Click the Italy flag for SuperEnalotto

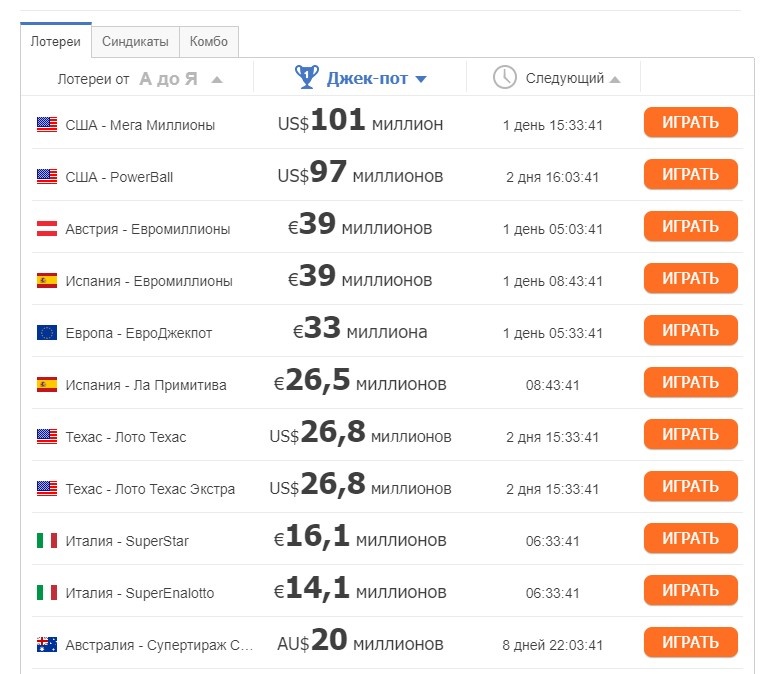tap(47, 592)
